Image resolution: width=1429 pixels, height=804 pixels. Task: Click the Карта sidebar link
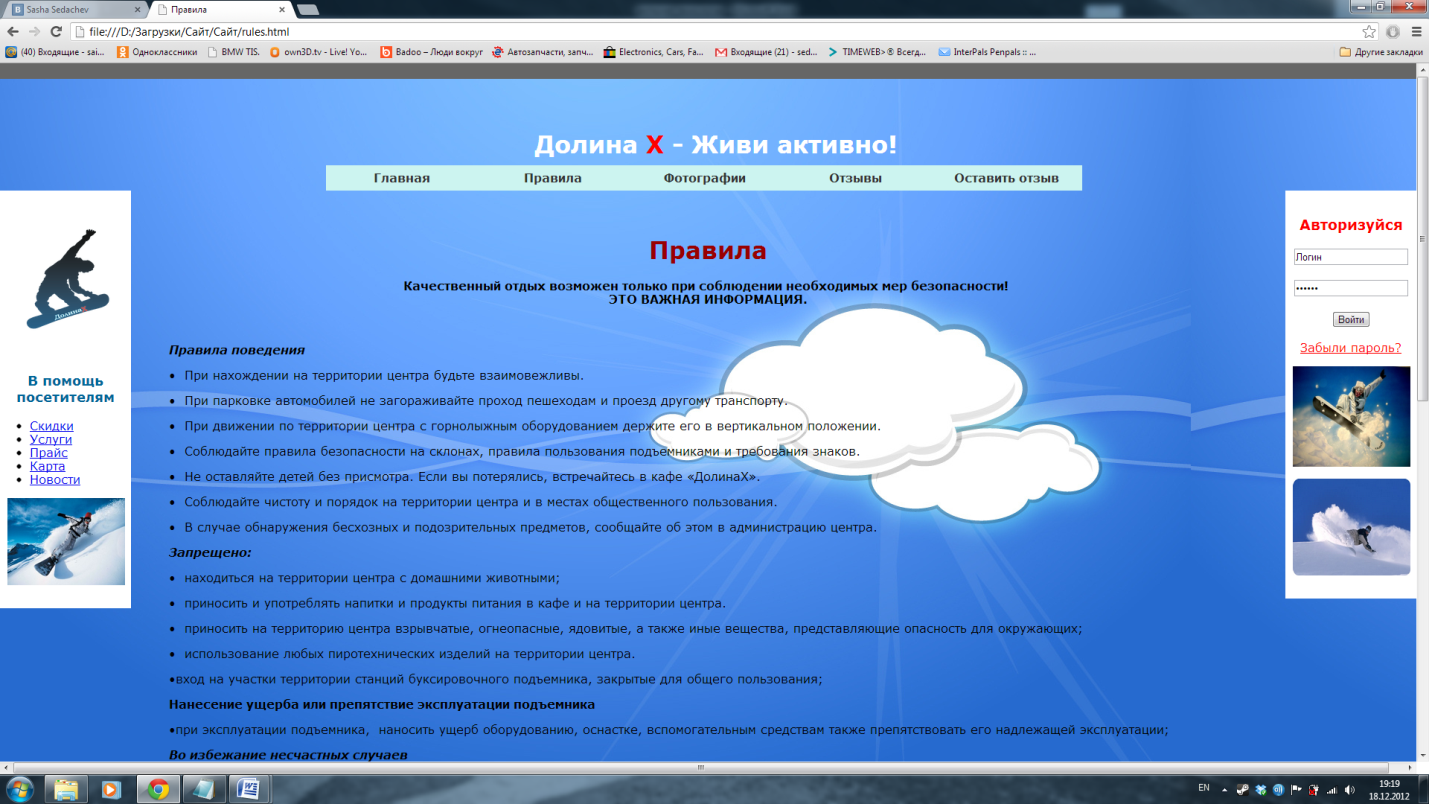coord(47,466)
